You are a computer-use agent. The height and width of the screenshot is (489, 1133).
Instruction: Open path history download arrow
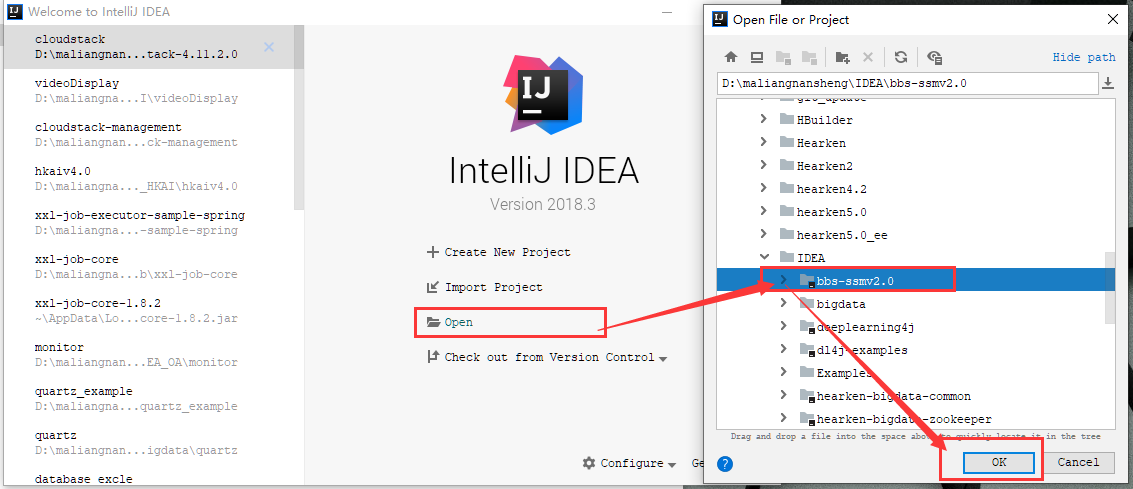1108,83
